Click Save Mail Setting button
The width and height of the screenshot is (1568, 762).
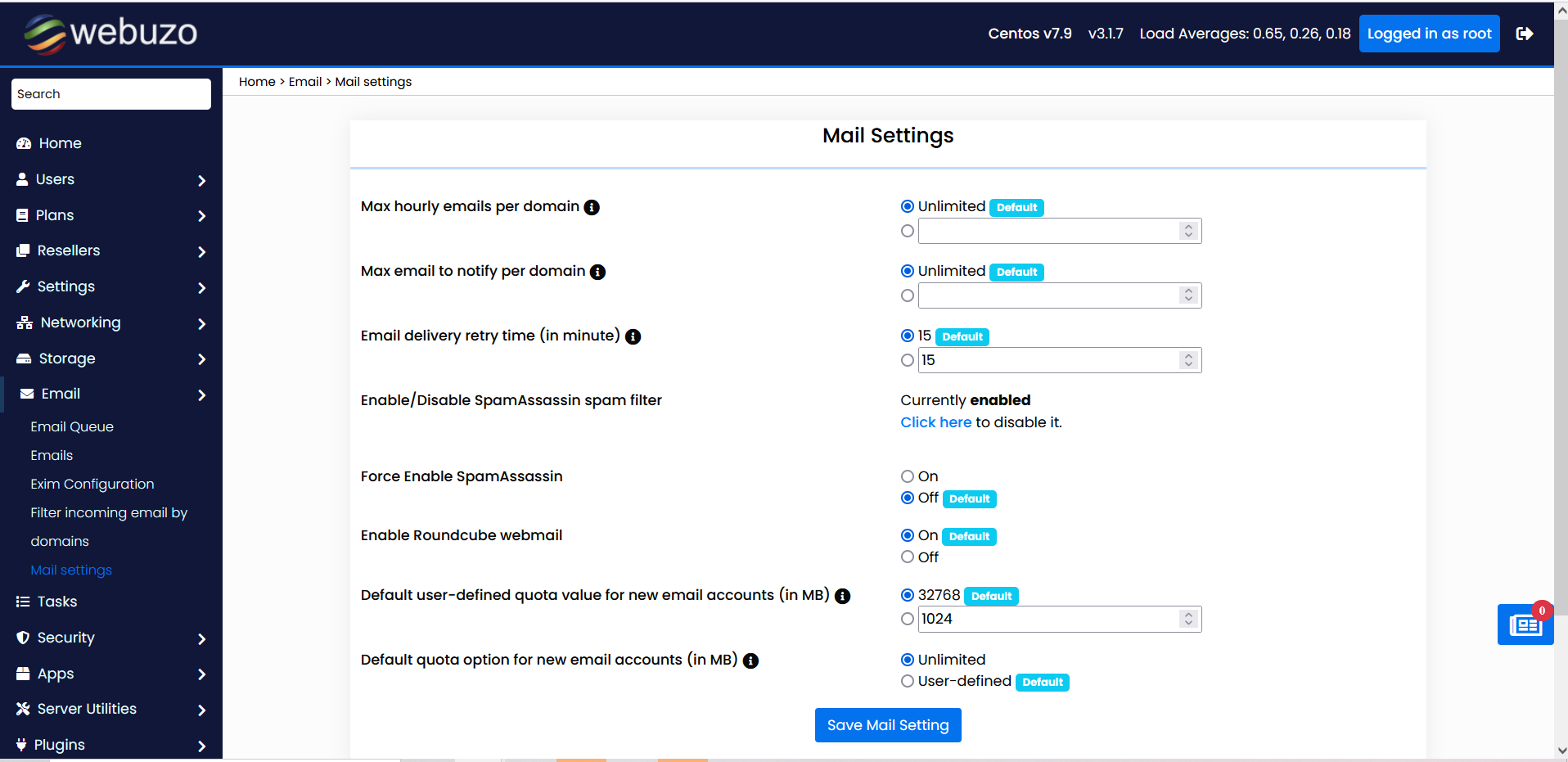888,725
